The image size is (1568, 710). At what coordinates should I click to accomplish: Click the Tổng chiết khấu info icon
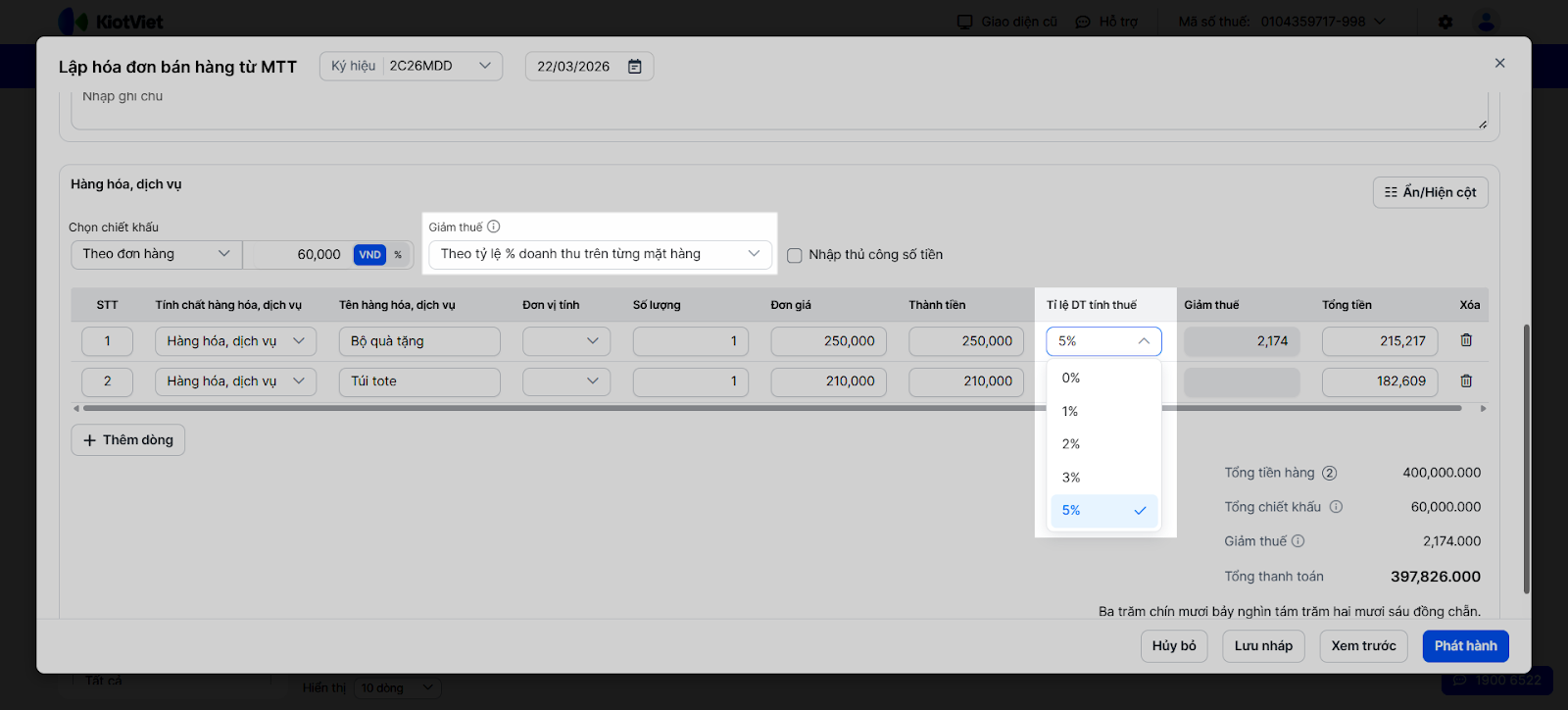tap(1336, 507)
